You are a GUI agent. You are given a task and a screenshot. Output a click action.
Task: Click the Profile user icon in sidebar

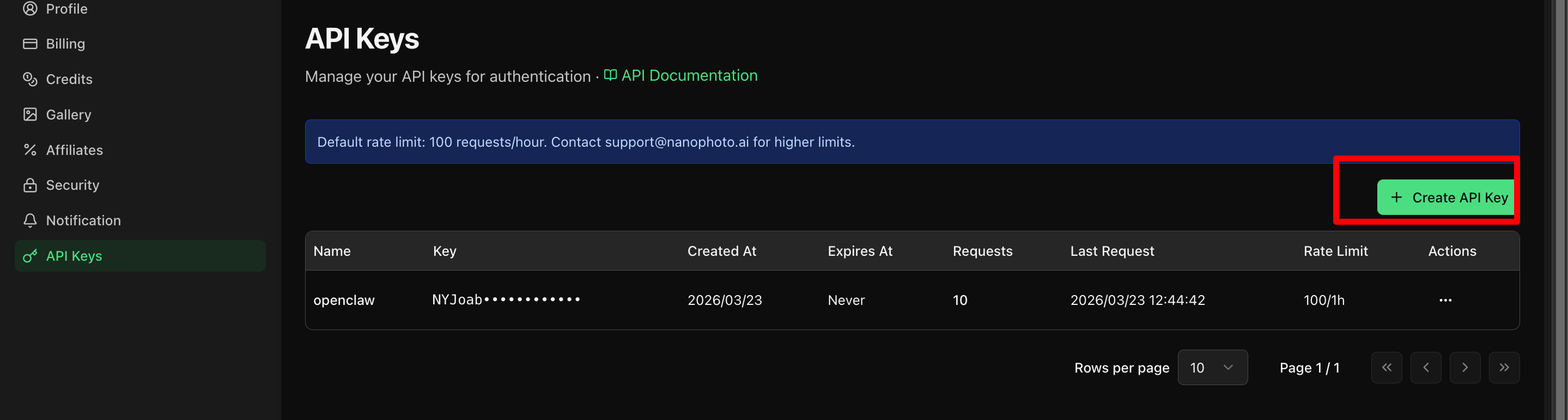(x=30, y=9)
